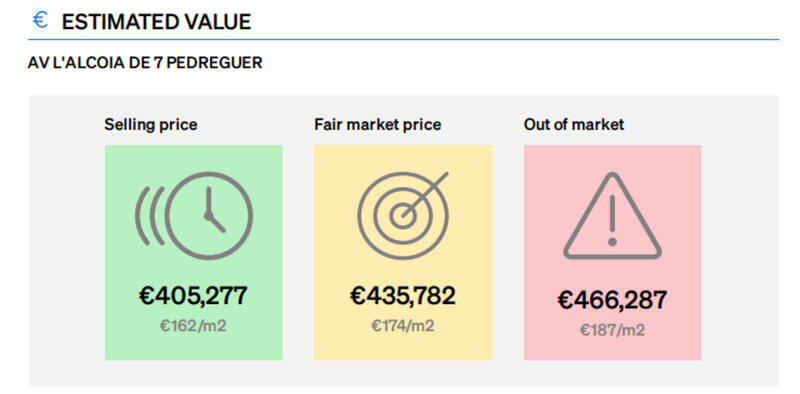Click the €466,287 out of market value
The image size is (800, 394).
tap(612, 300)
